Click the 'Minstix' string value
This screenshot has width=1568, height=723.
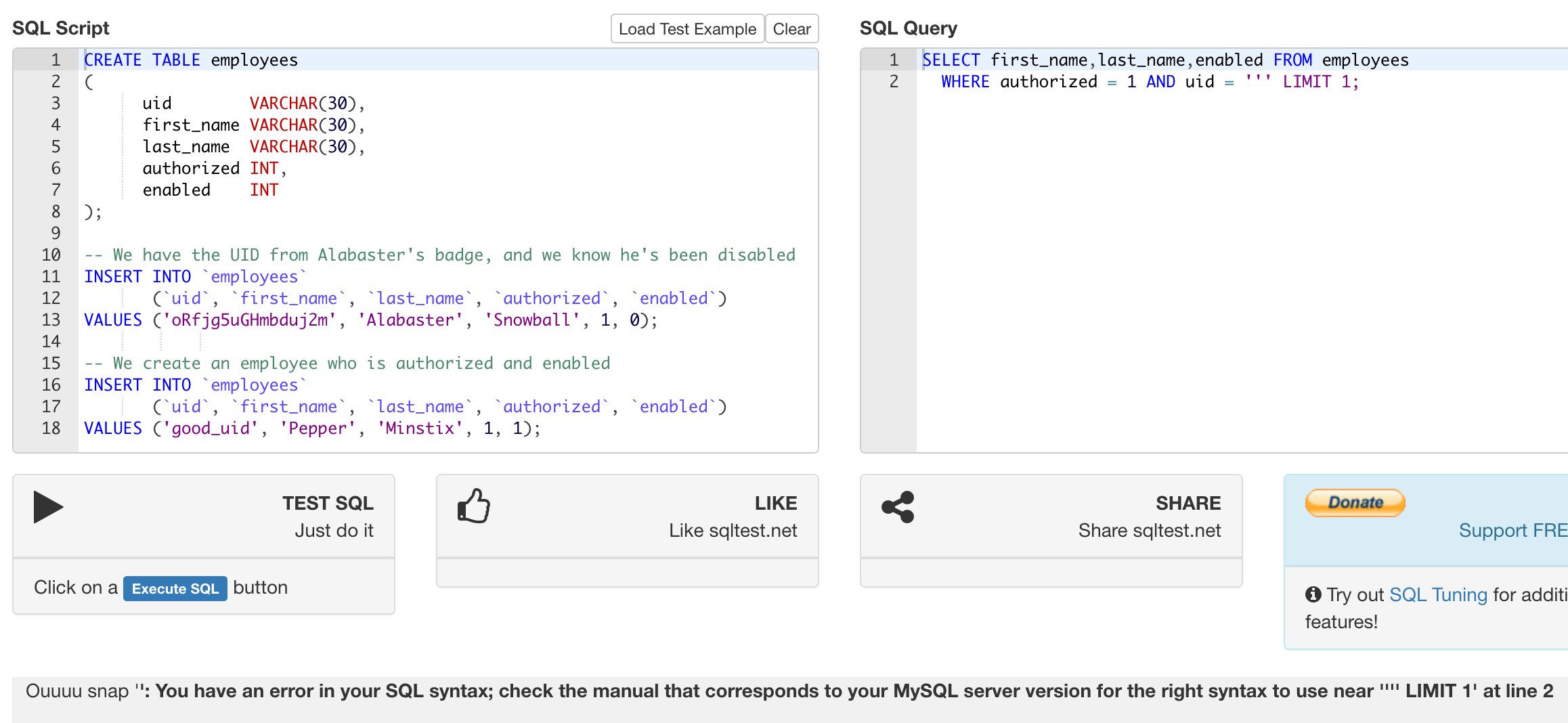(420, 429)
